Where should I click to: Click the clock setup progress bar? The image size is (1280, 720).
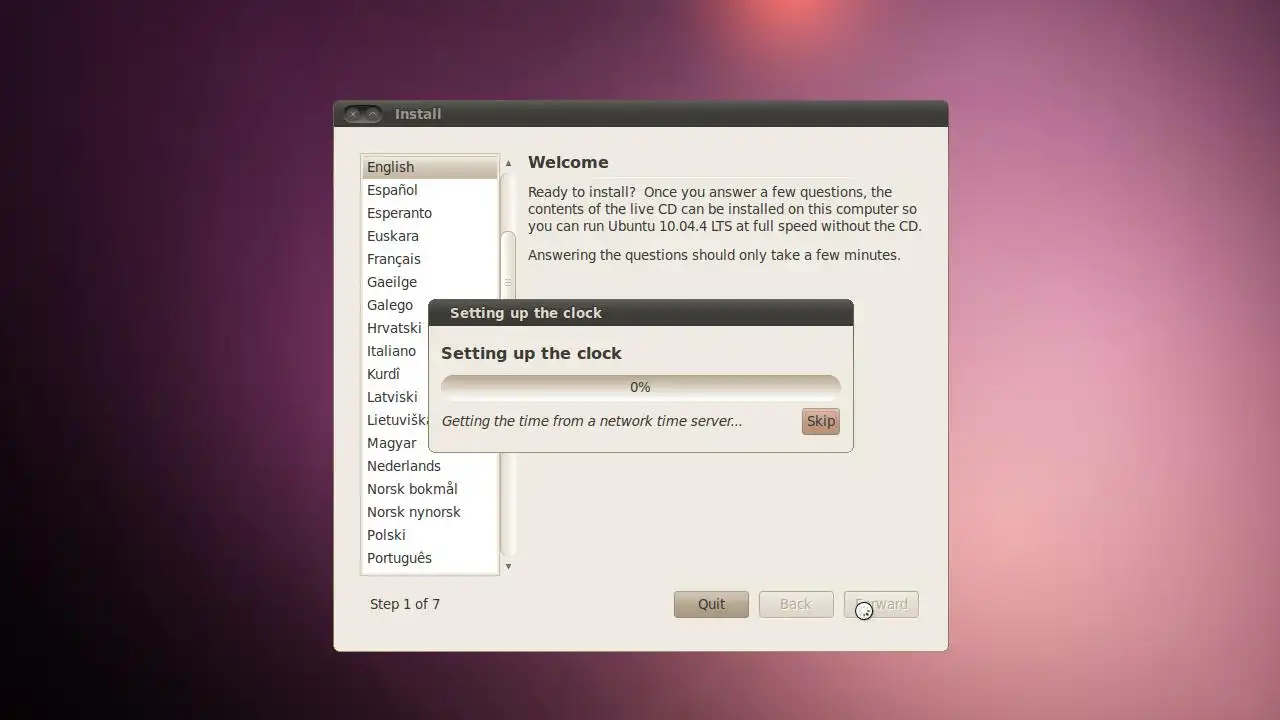point(640,387)
